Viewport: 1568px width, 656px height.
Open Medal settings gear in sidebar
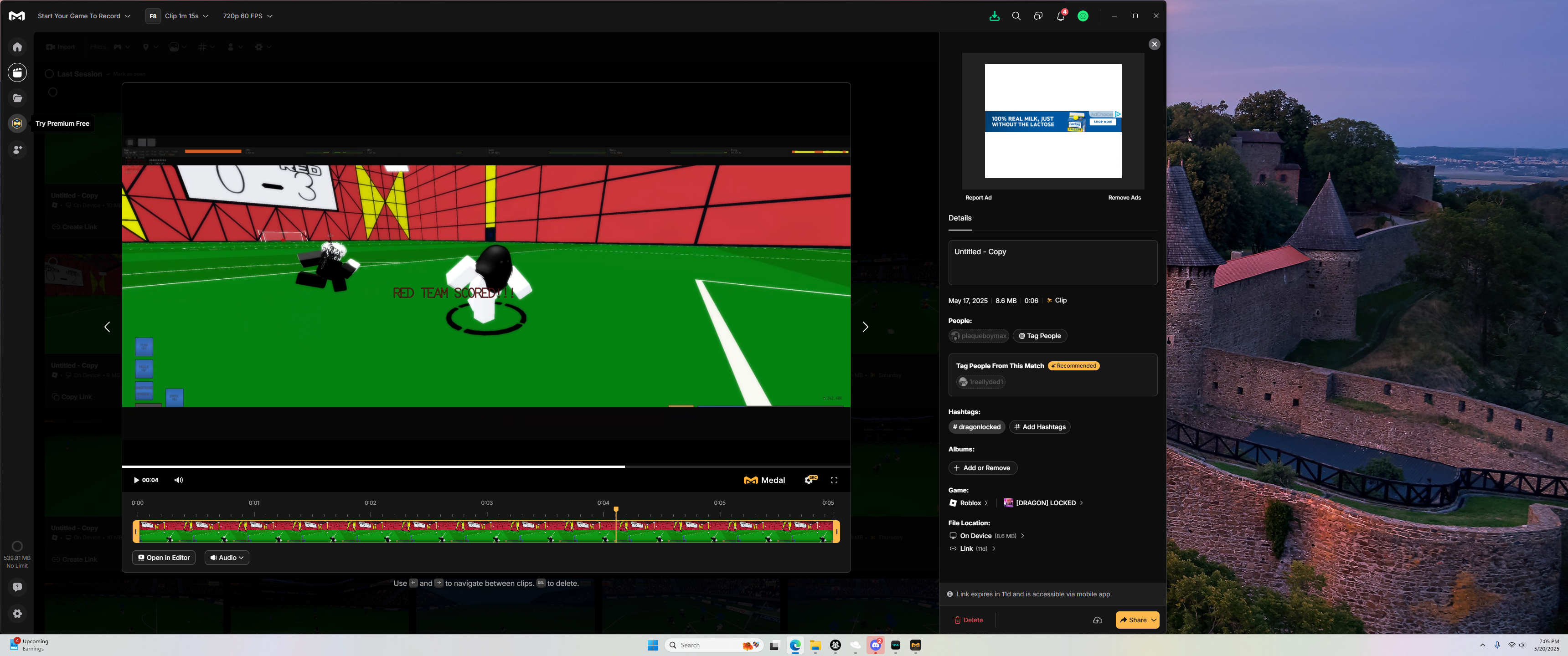tap(17, 614)
